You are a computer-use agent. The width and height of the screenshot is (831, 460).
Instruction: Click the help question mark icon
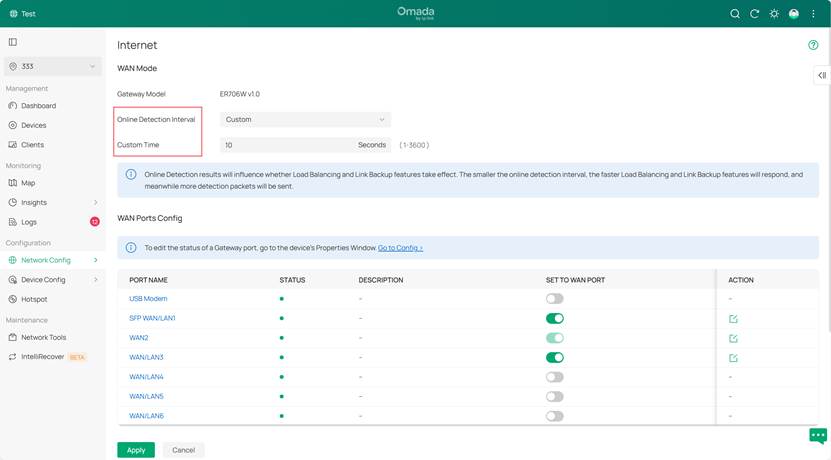tap(813, 45)
